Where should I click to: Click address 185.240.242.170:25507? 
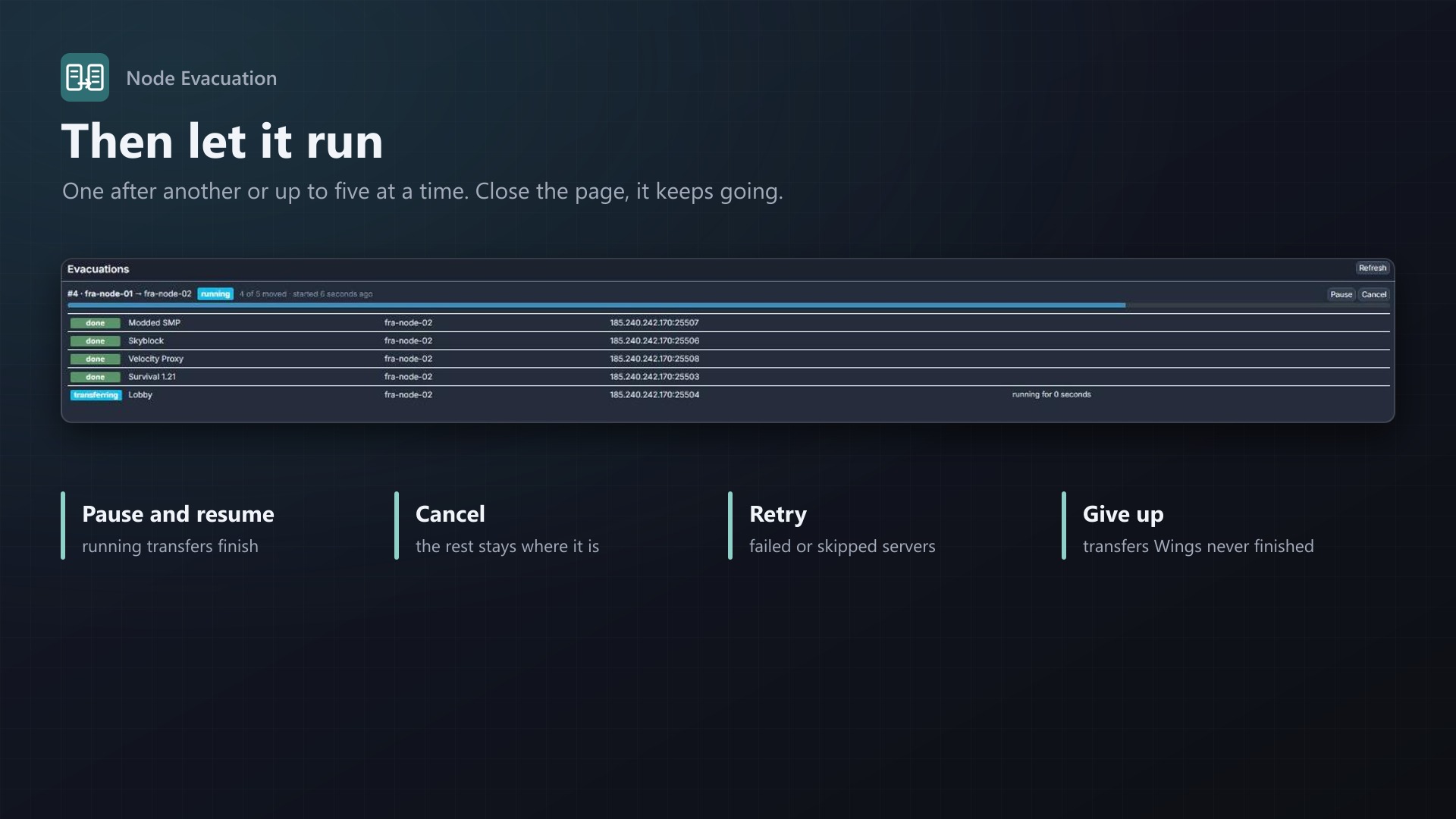pos(654,323)
